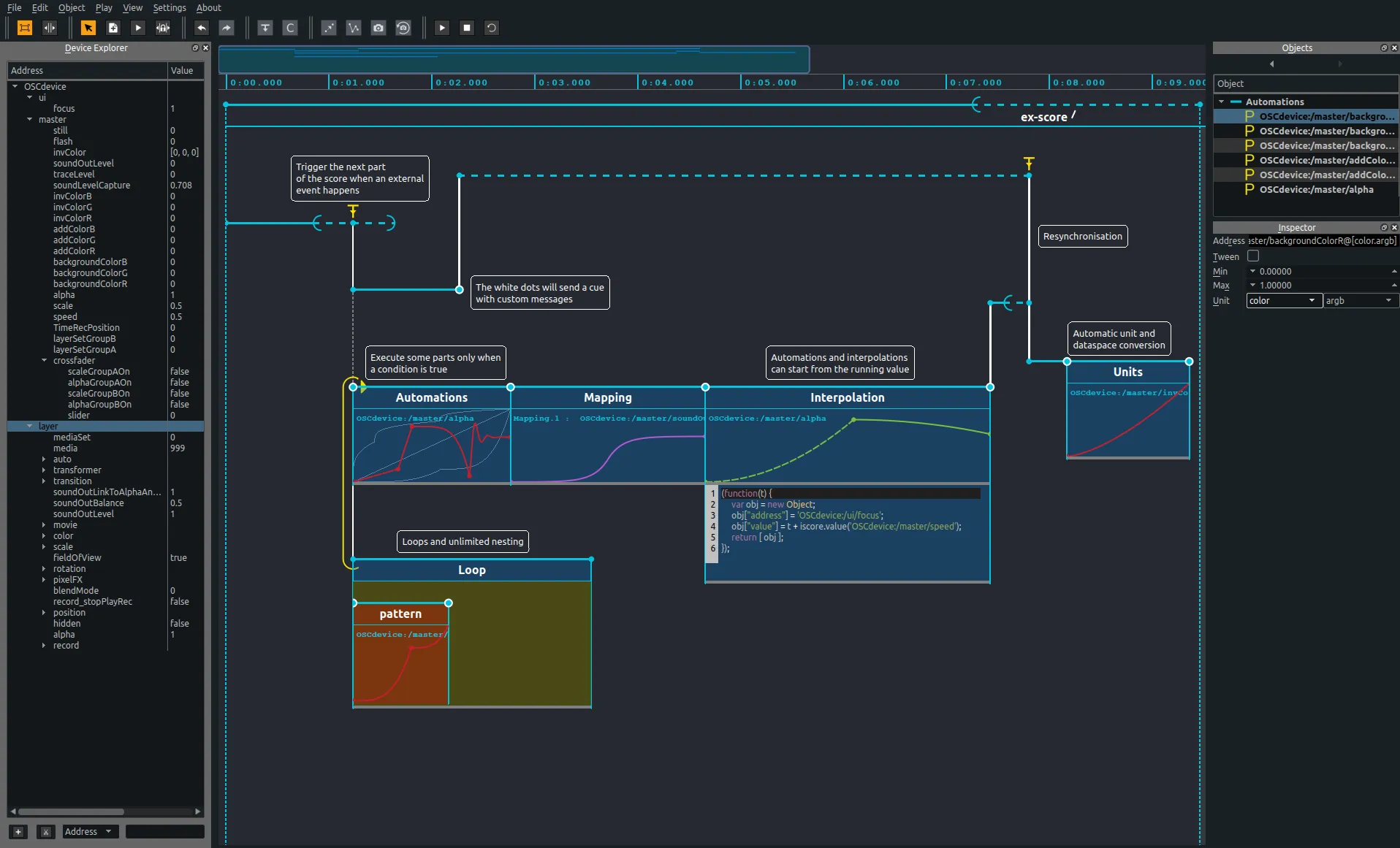The image size is (1400, 848).
Task: Click the record automation icon
Action: [404, 28]
